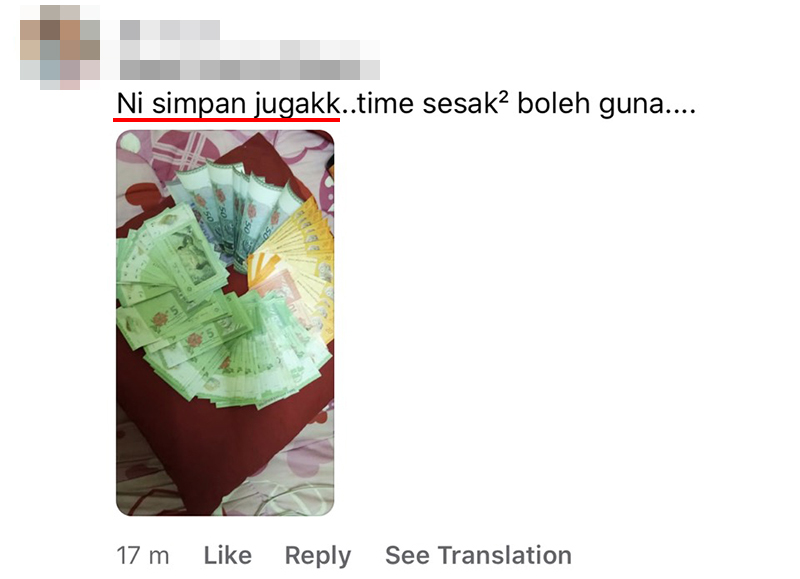
Task: Reply to the comment
Action: pos(318,556)
